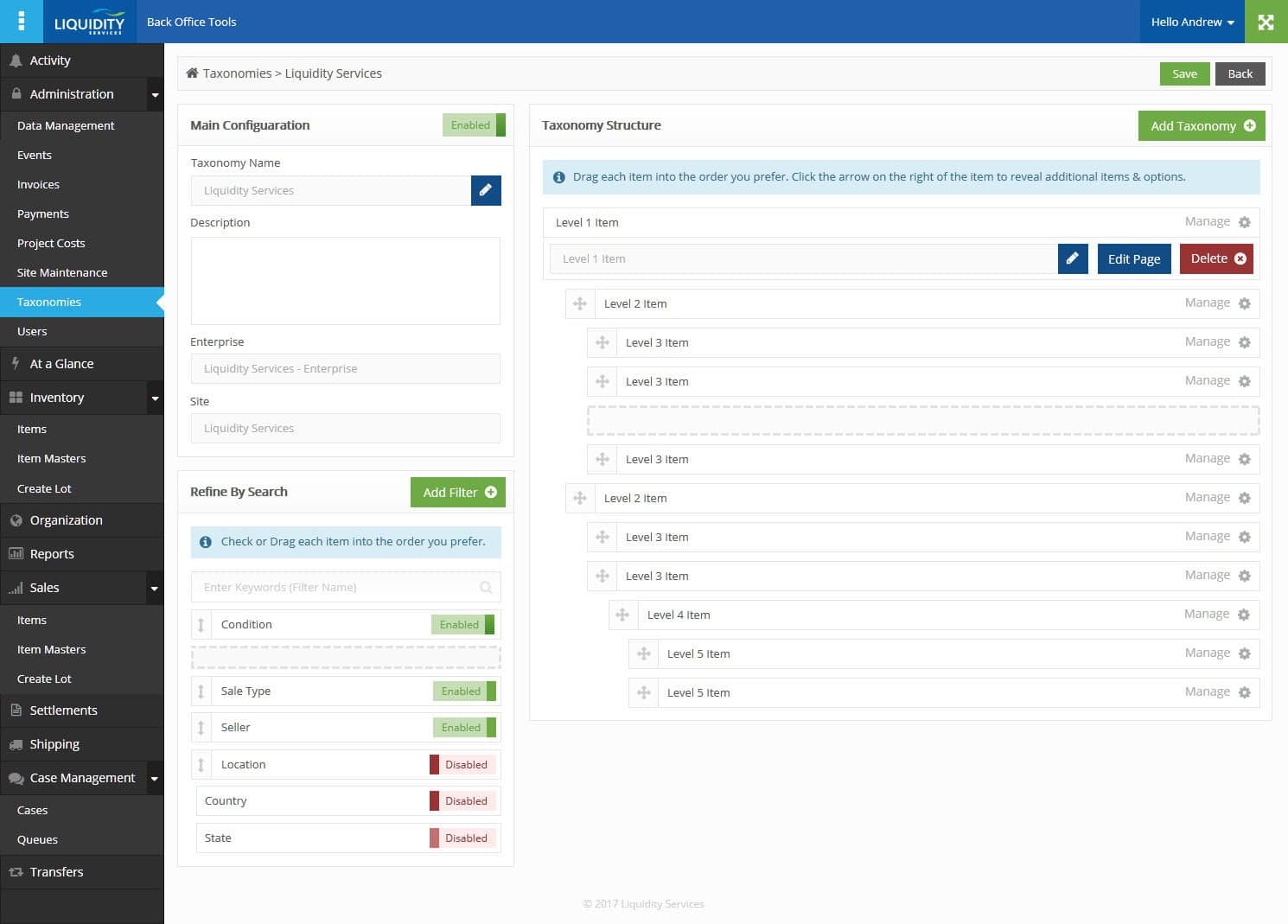Click inside the Description text area
The width and height of the screenshot is (1288, 924).
click(345, 280)
